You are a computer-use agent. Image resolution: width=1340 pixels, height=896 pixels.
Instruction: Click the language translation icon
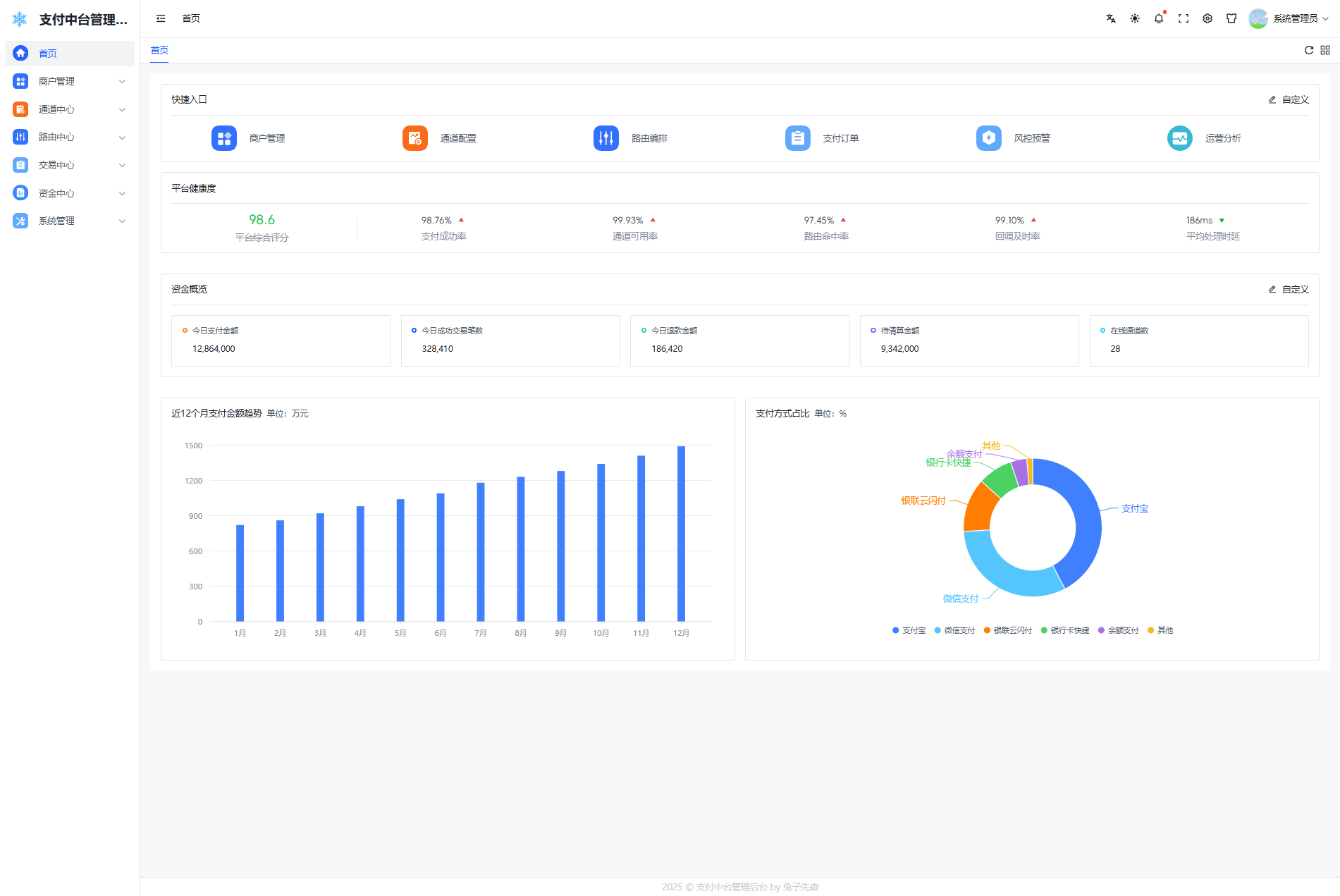1110,19
